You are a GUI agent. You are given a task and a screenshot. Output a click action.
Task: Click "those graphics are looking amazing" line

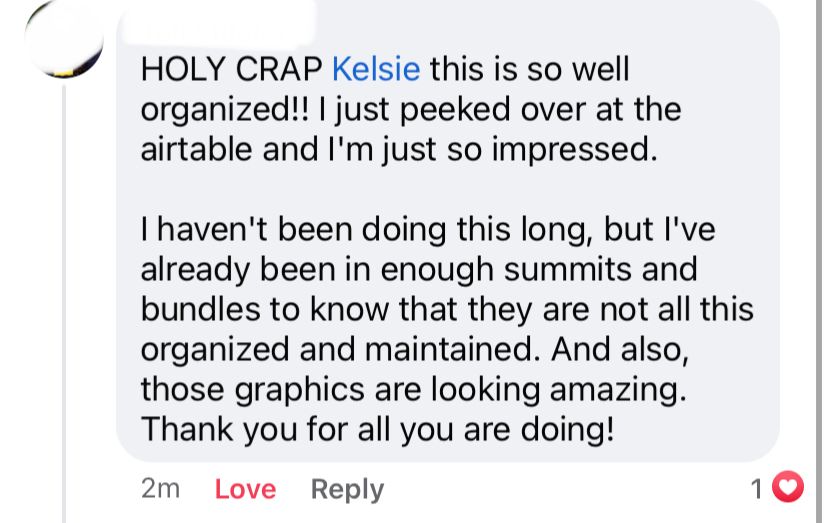[x=413, y=390]
